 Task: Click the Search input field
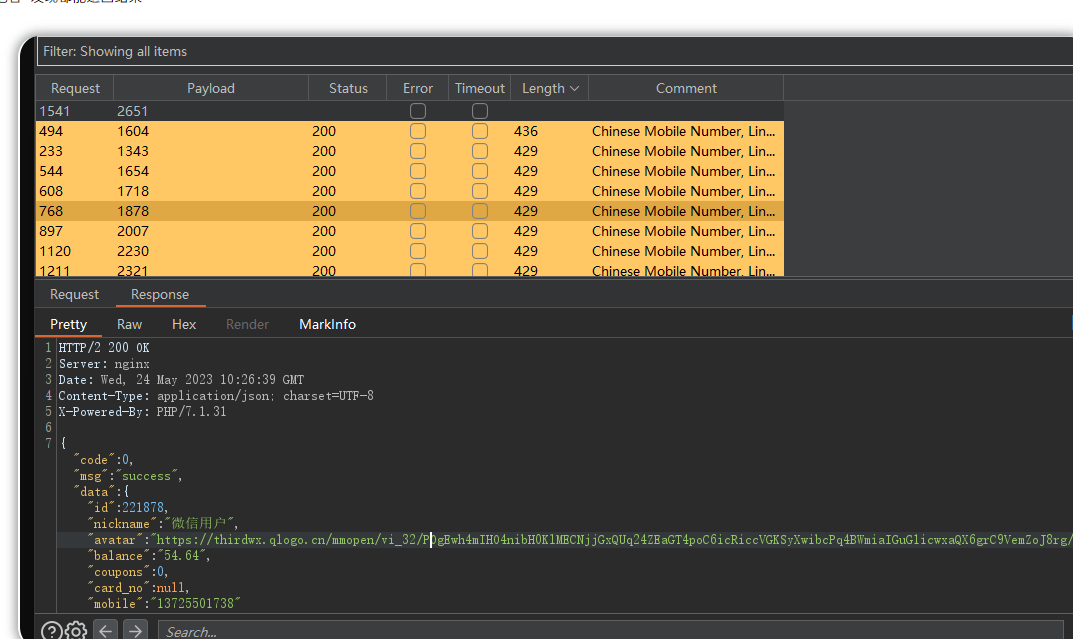click(610, 631)
